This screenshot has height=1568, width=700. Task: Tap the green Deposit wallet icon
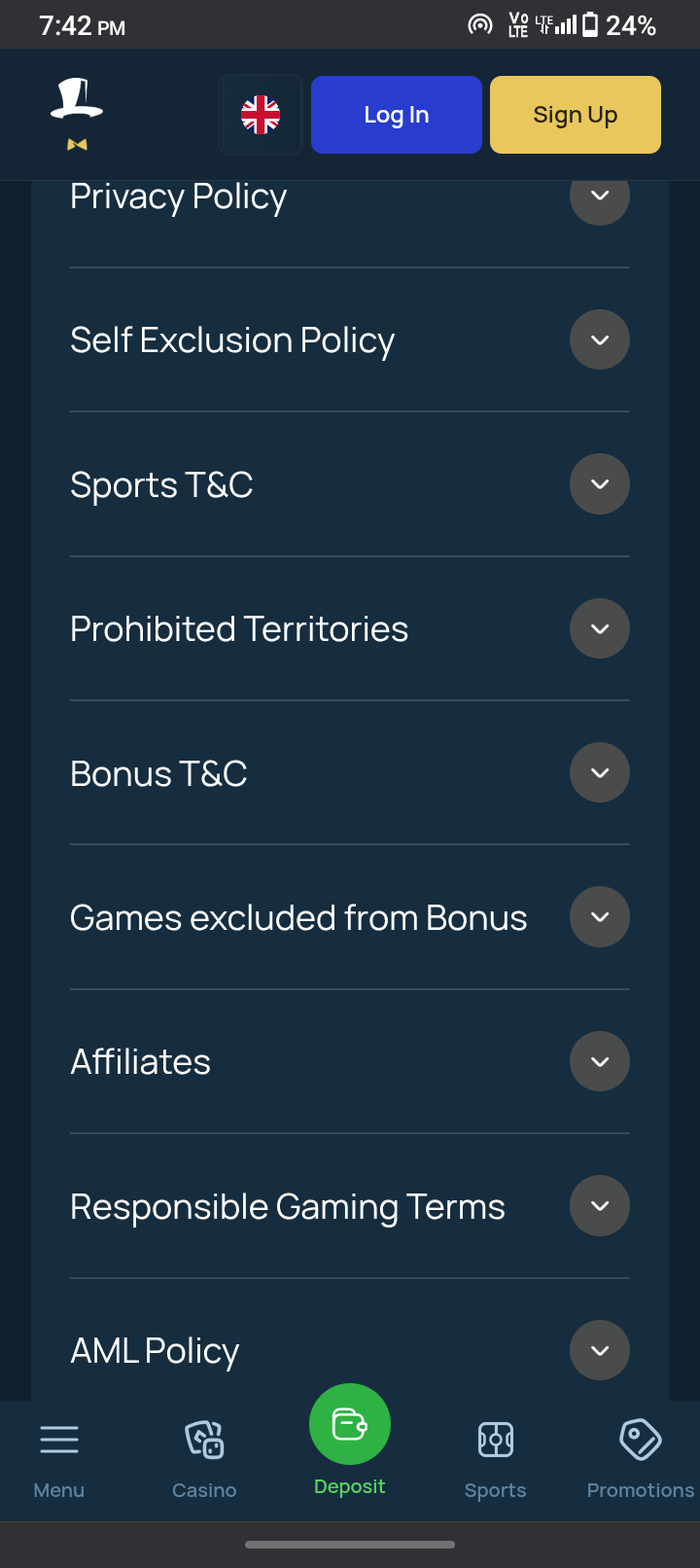(x=350, y=1424)
